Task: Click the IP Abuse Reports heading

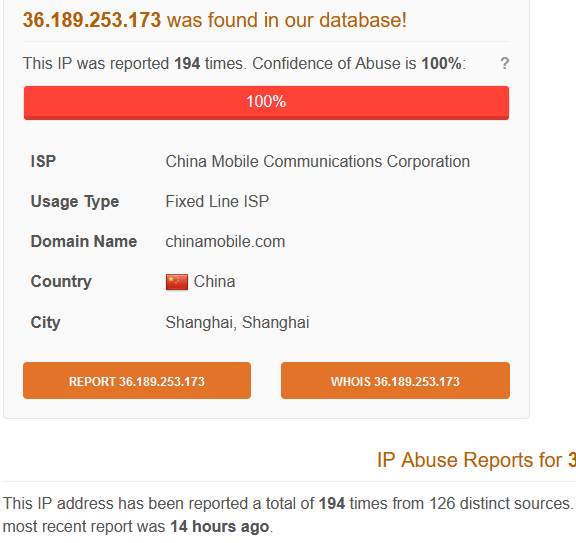Action: [x=476, y=460]
